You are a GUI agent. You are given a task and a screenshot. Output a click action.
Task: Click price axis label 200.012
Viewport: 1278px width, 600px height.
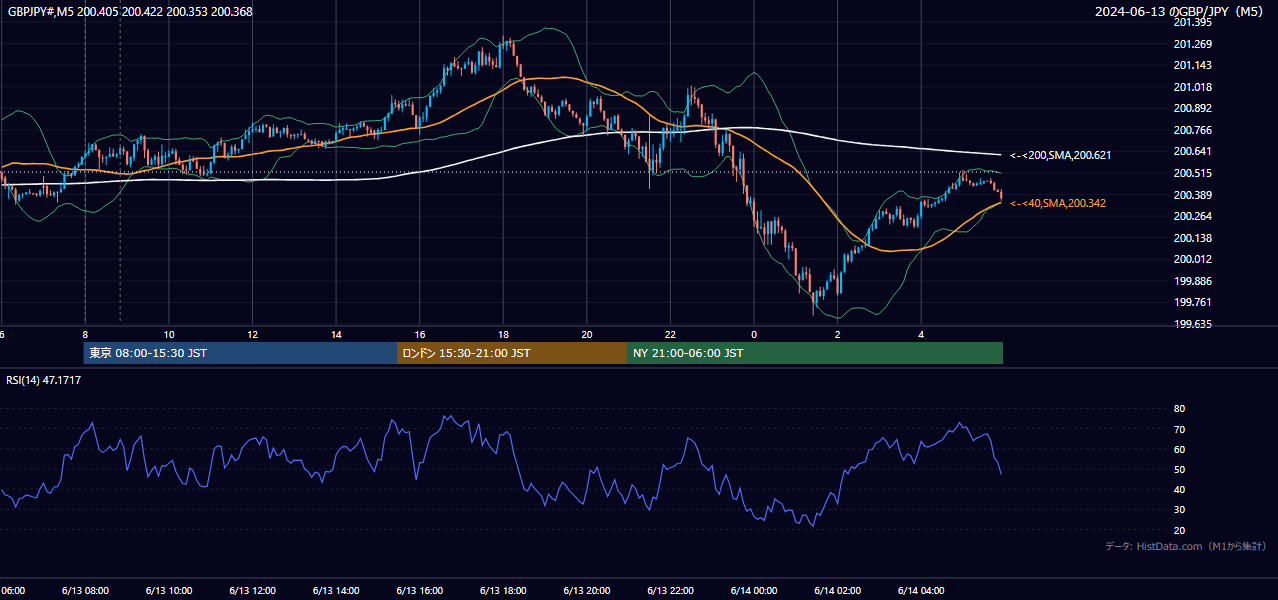tap(1193, 259)
